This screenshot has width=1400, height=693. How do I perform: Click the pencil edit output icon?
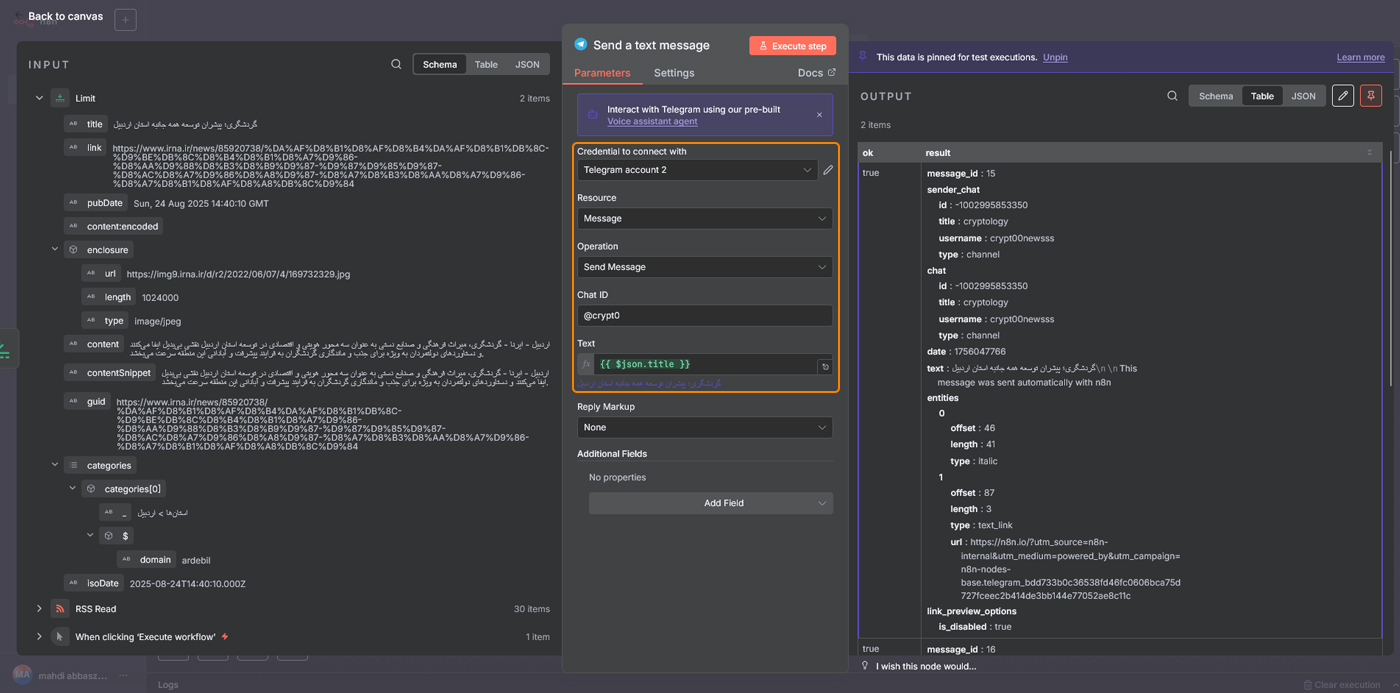pyautogui.click(x=1343, y=96)
